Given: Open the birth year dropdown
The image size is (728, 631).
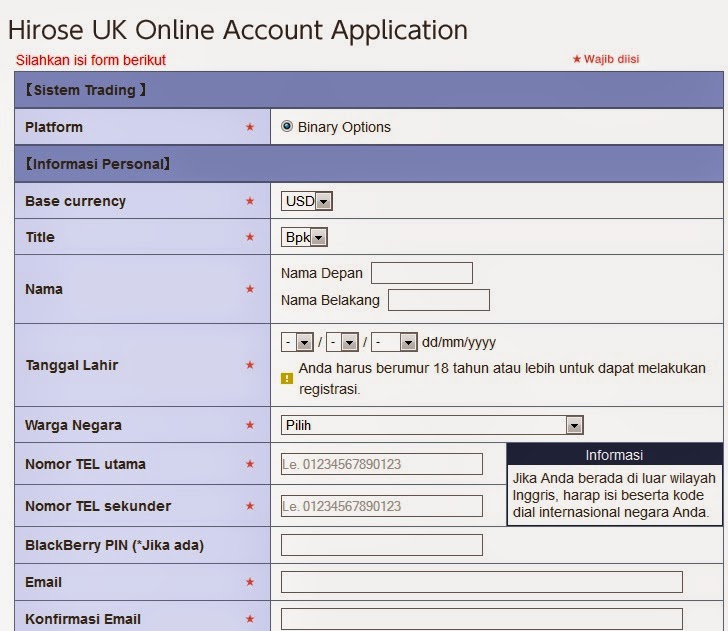Looking at the screenshot, I should [394, 342].
